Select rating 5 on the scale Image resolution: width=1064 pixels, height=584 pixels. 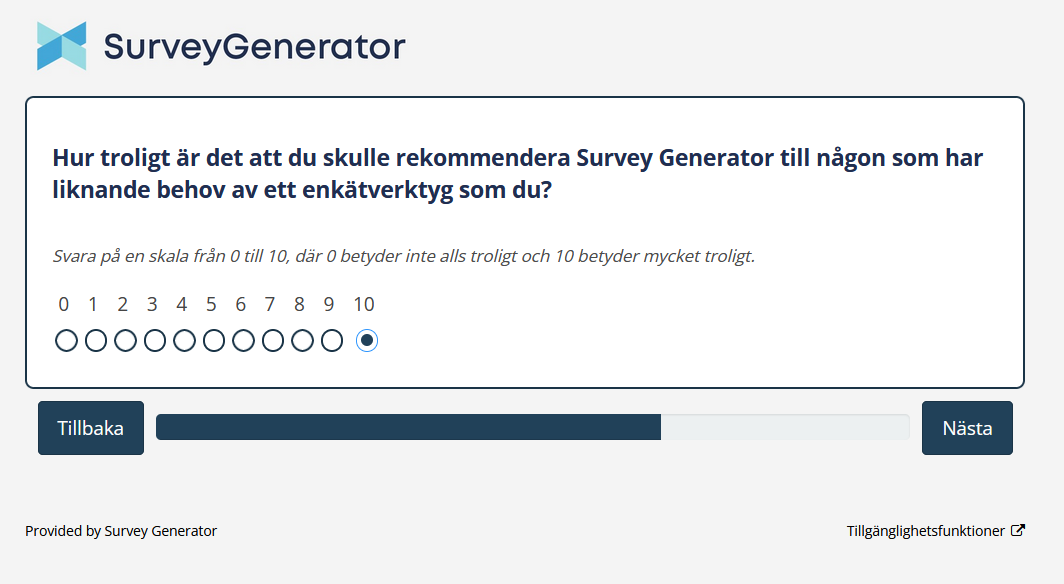coord(212,340)
